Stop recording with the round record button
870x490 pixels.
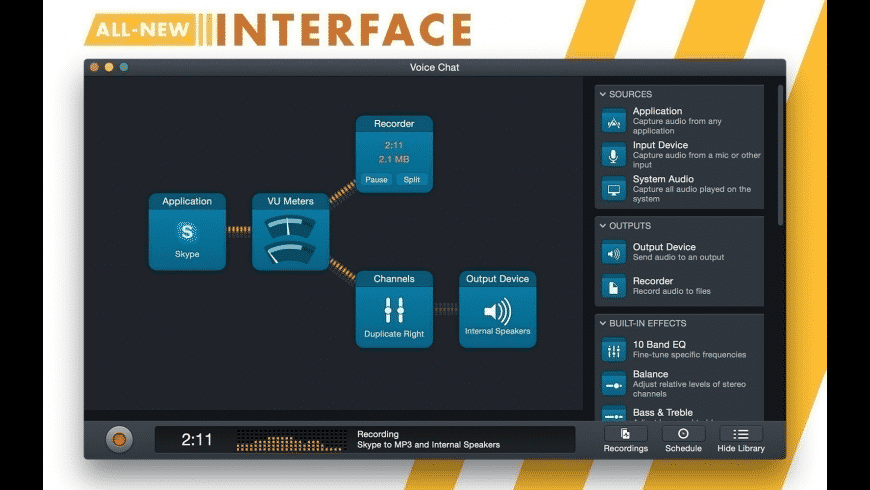click(x=119, y=439)
